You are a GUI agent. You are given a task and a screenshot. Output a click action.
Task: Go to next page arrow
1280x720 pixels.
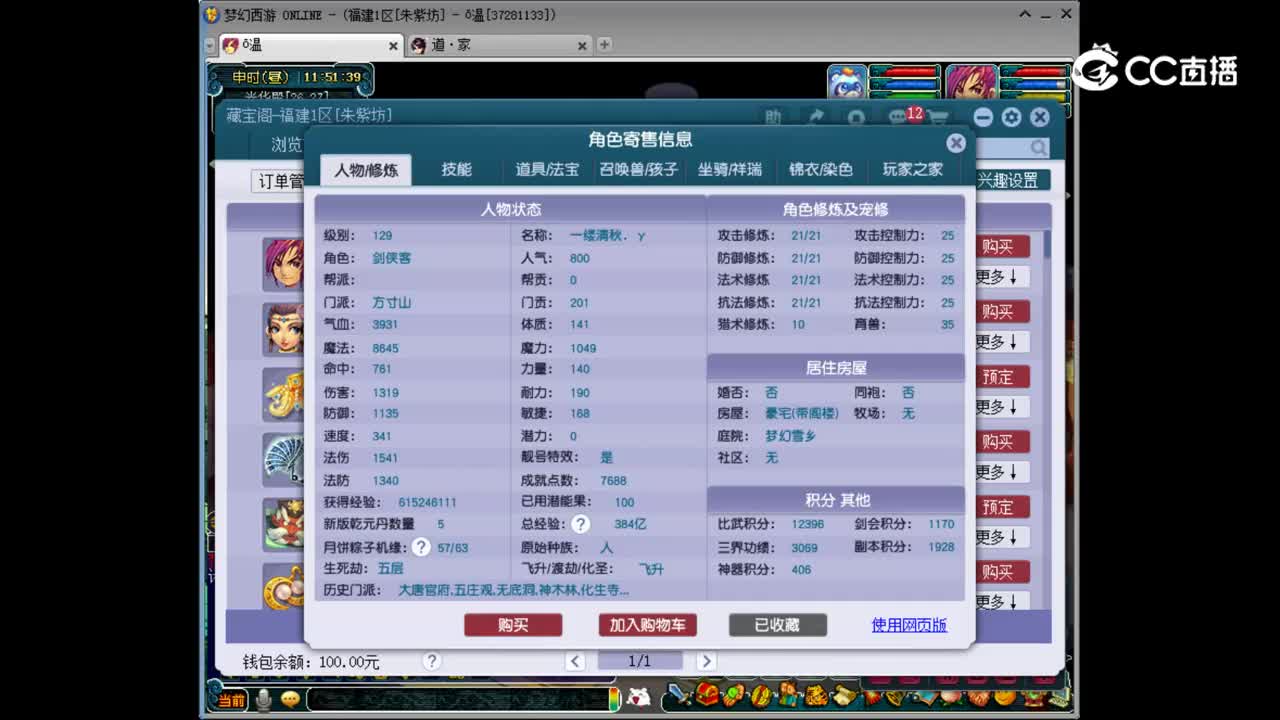(x=706, y=661)
